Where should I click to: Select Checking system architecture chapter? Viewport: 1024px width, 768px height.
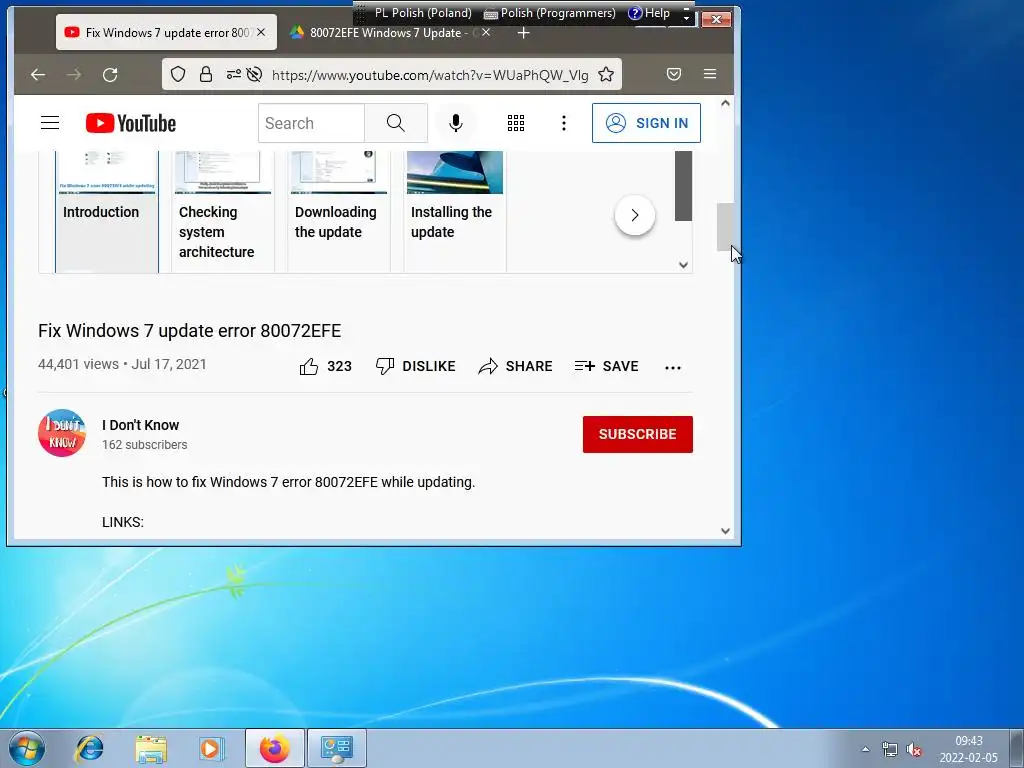[x=223, y=212]
